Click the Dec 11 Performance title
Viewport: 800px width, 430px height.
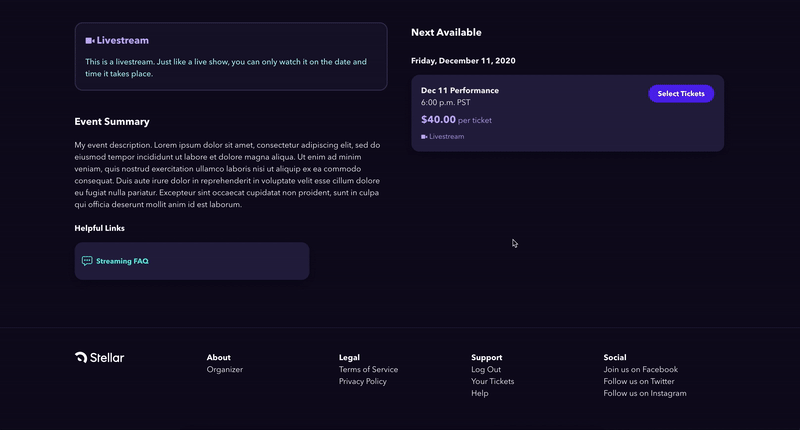click(460, 90)
